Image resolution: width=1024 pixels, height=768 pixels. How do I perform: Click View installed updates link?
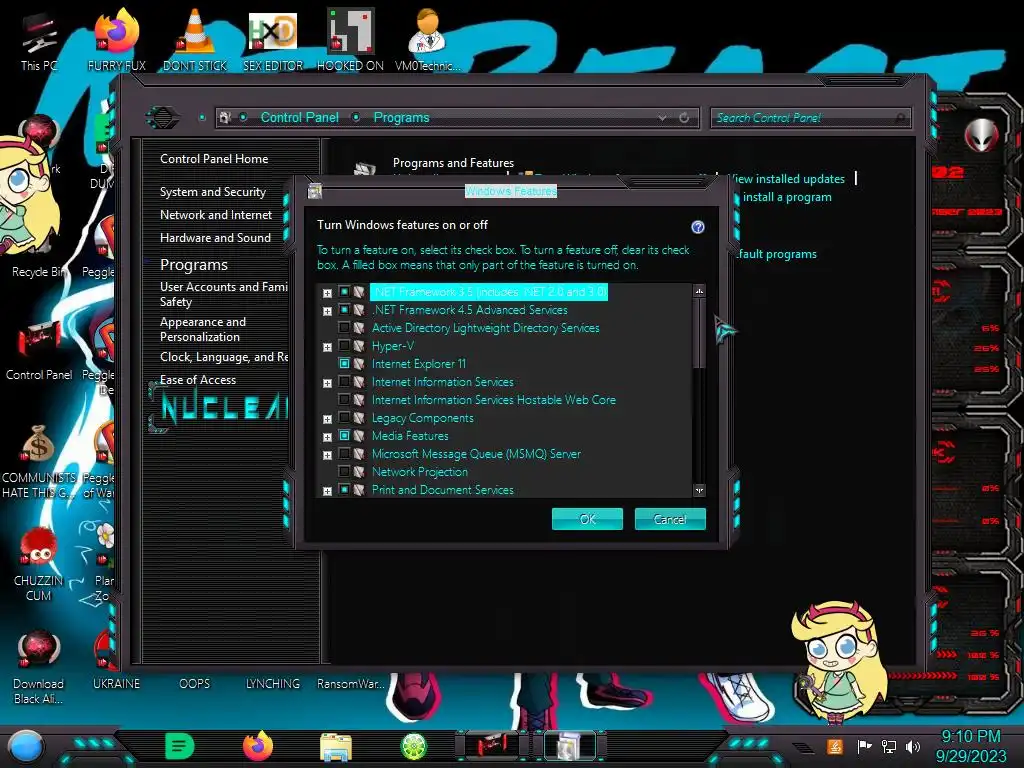787,179
